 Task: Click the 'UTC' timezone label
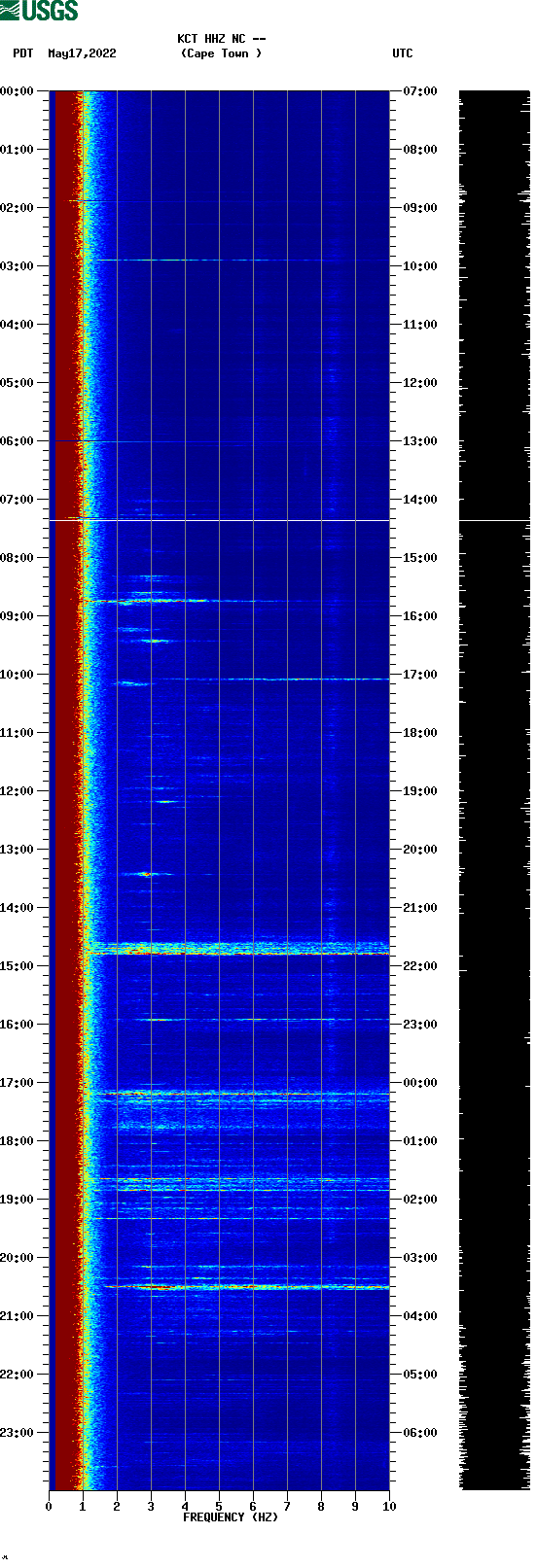403,53
